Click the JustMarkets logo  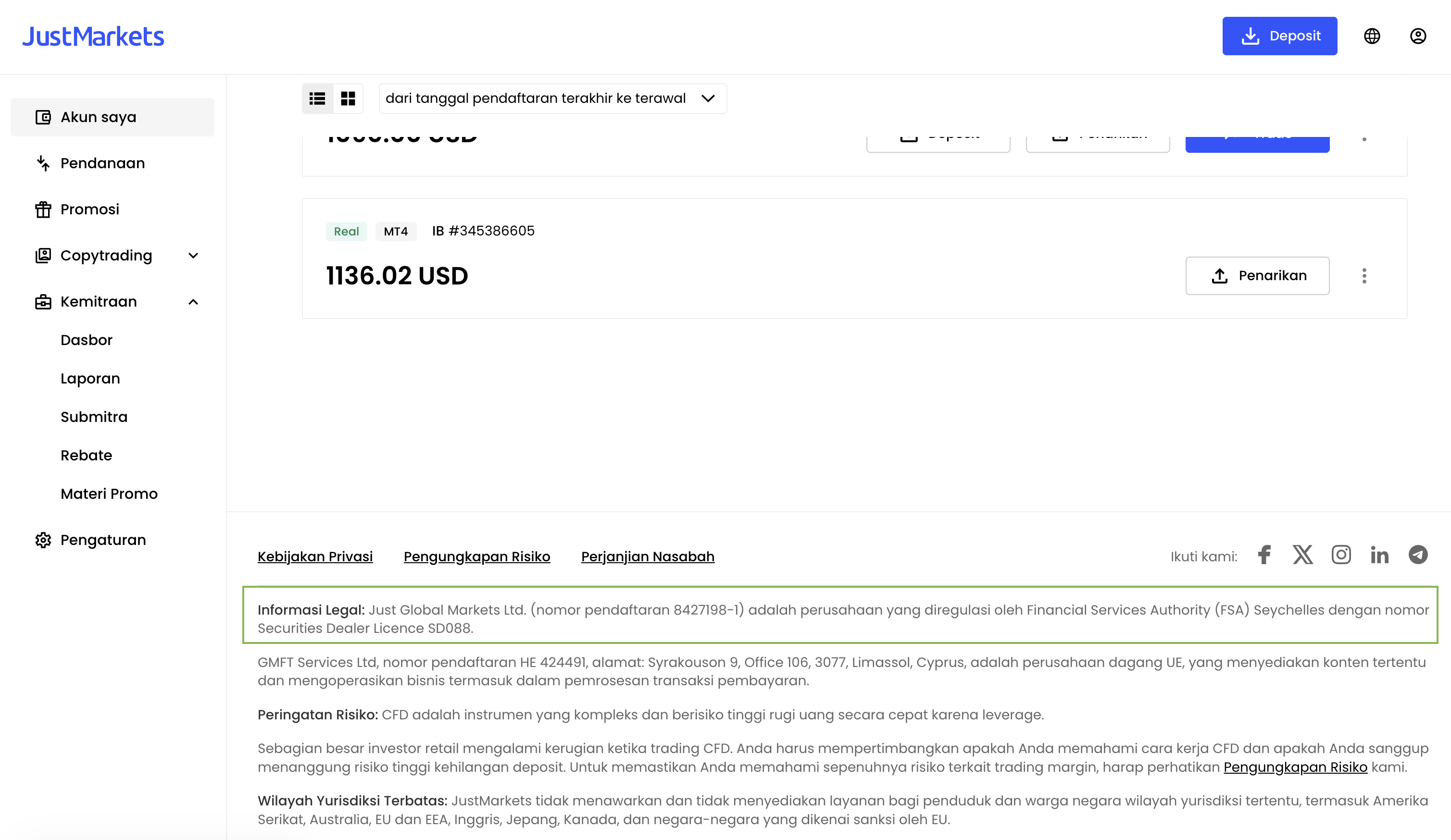click(x=93, y=36)
